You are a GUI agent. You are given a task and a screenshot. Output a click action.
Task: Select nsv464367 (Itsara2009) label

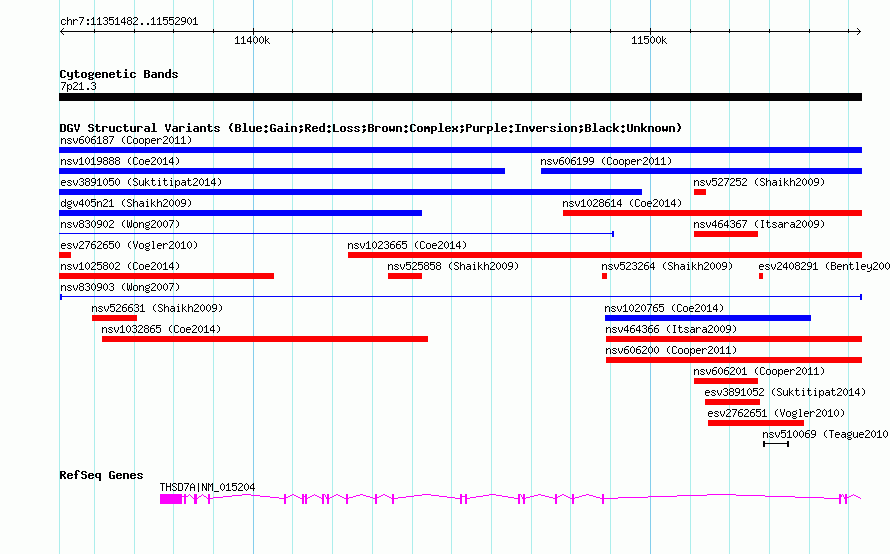tap(759, 224)
